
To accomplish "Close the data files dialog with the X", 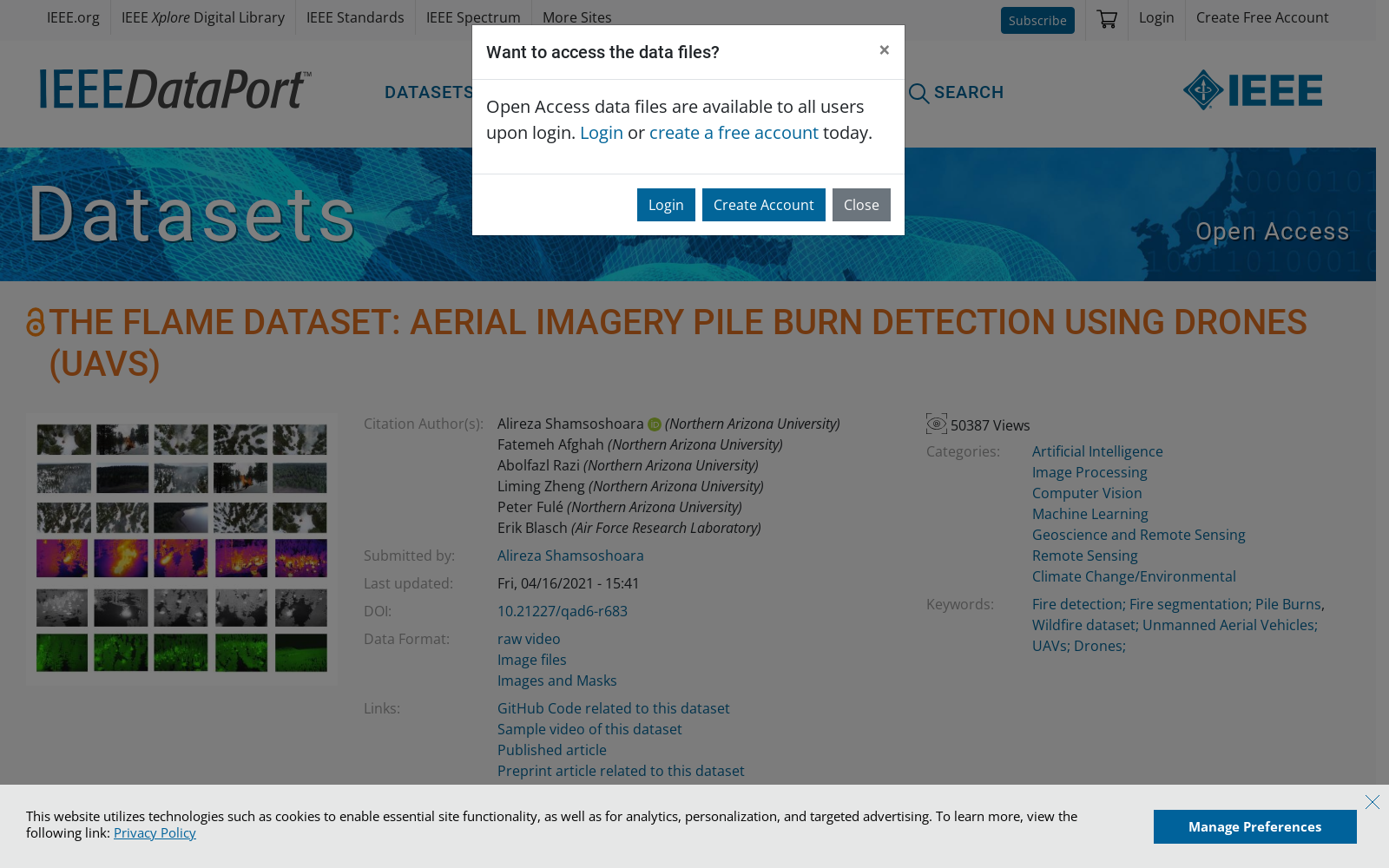I will (884, 50).
